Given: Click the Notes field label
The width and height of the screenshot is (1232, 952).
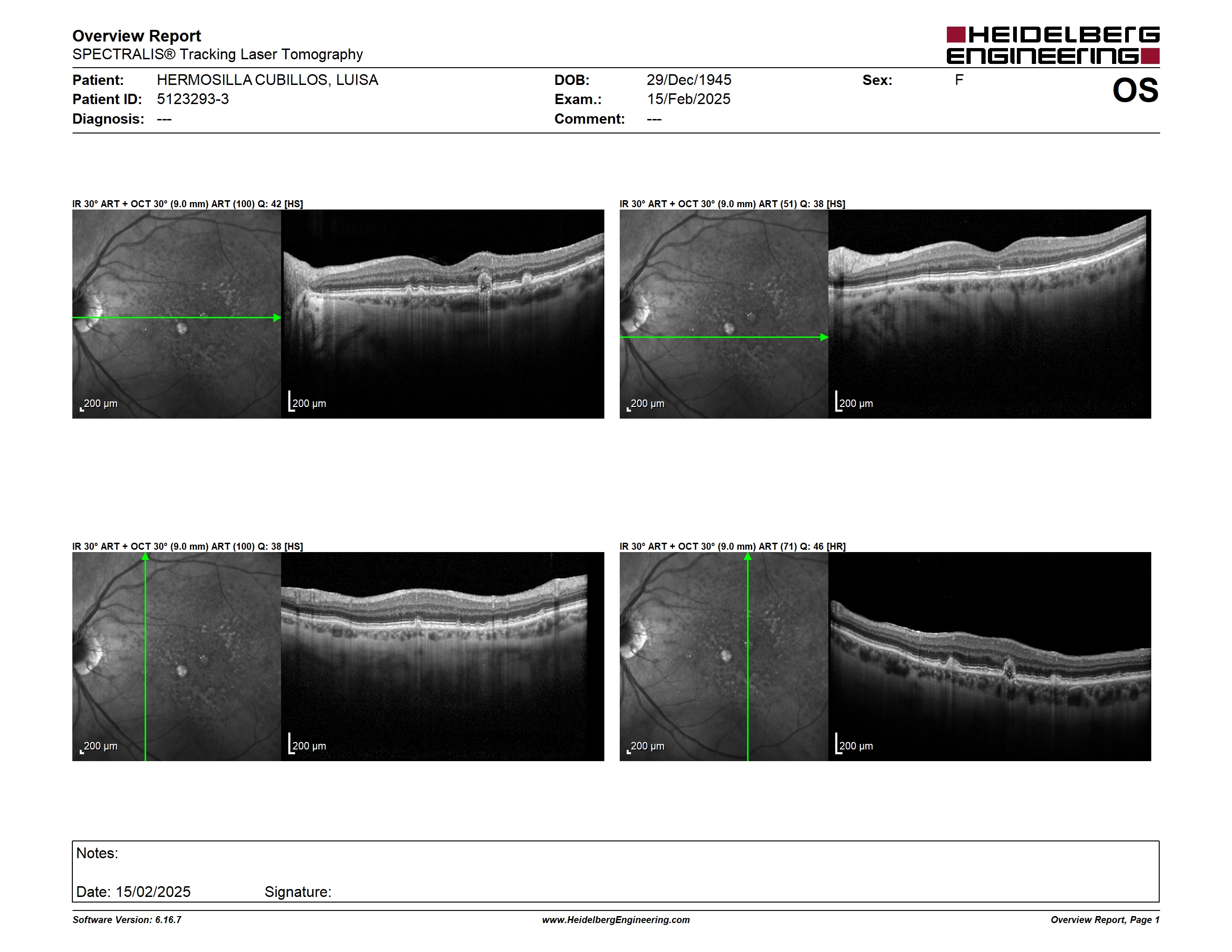Looking at the screenshot, I should 97,854.
